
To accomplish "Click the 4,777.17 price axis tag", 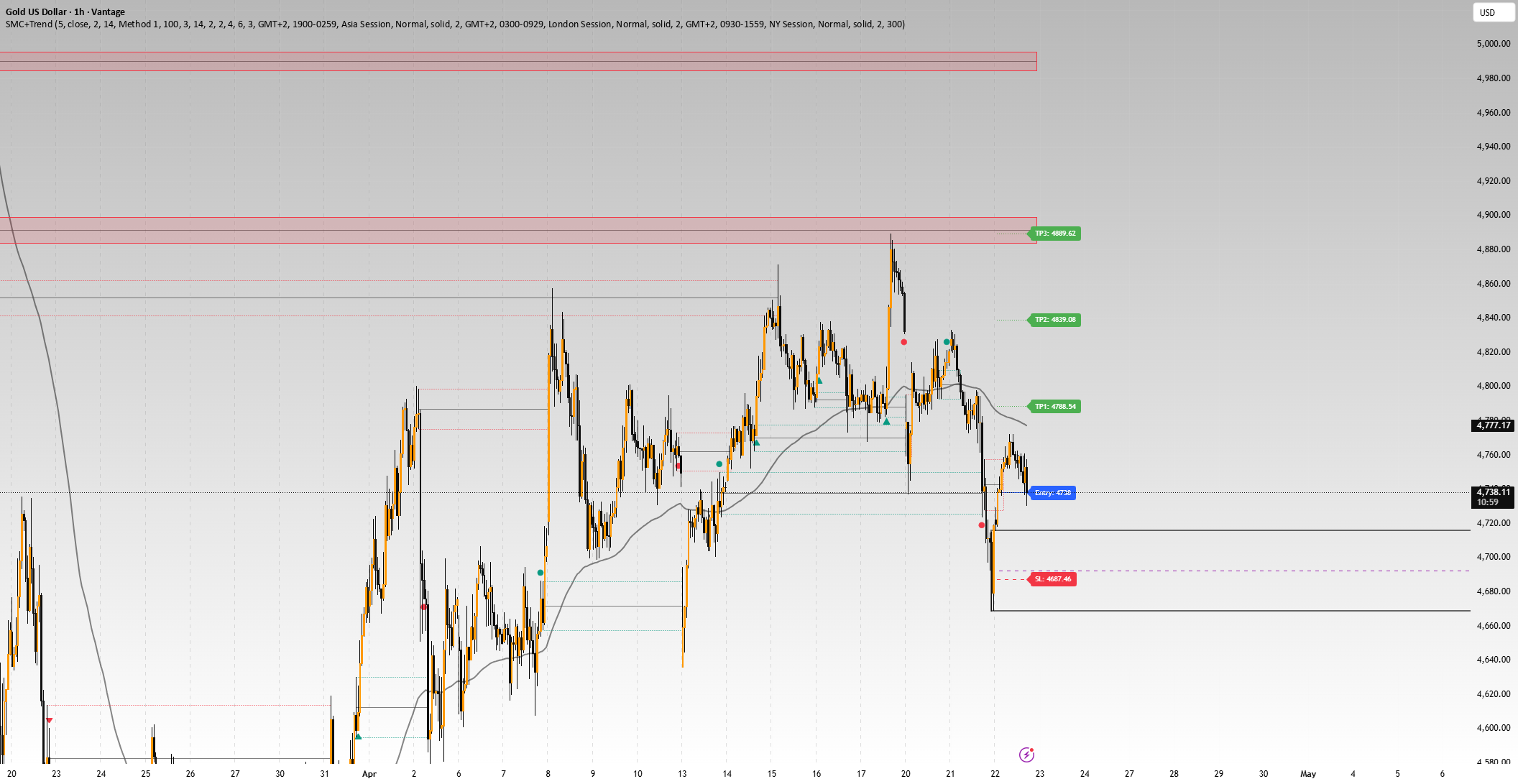I will pos(1493,425).
